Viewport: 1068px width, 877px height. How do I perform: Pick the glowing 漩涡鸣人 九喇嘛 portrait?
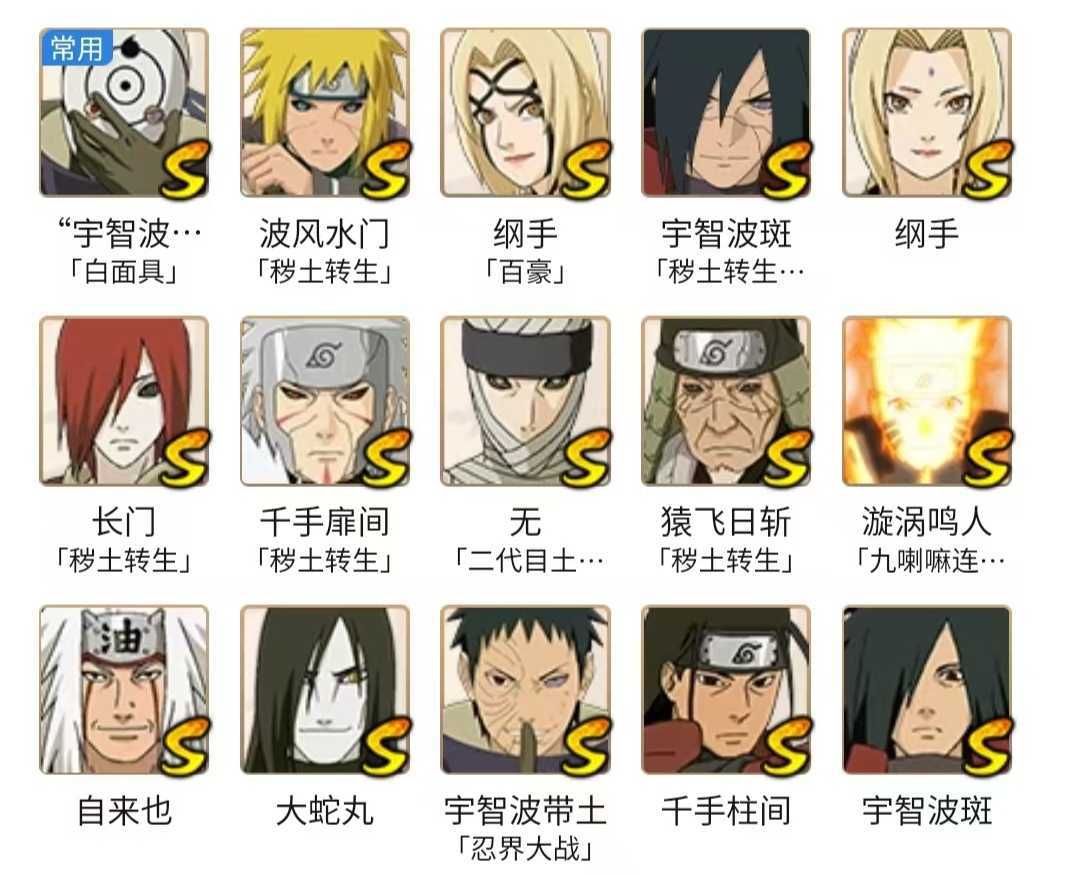click(x=926, y=401)
